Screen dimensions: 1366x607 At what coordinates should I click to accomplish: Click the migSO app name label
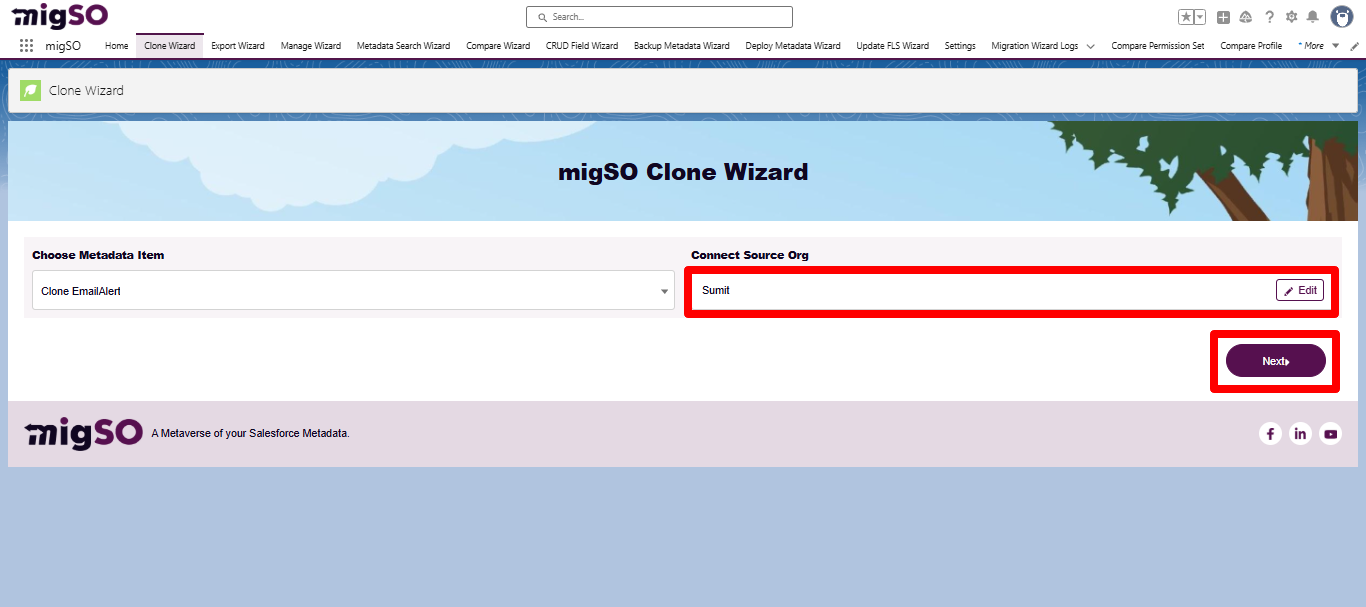click(63, 46)
